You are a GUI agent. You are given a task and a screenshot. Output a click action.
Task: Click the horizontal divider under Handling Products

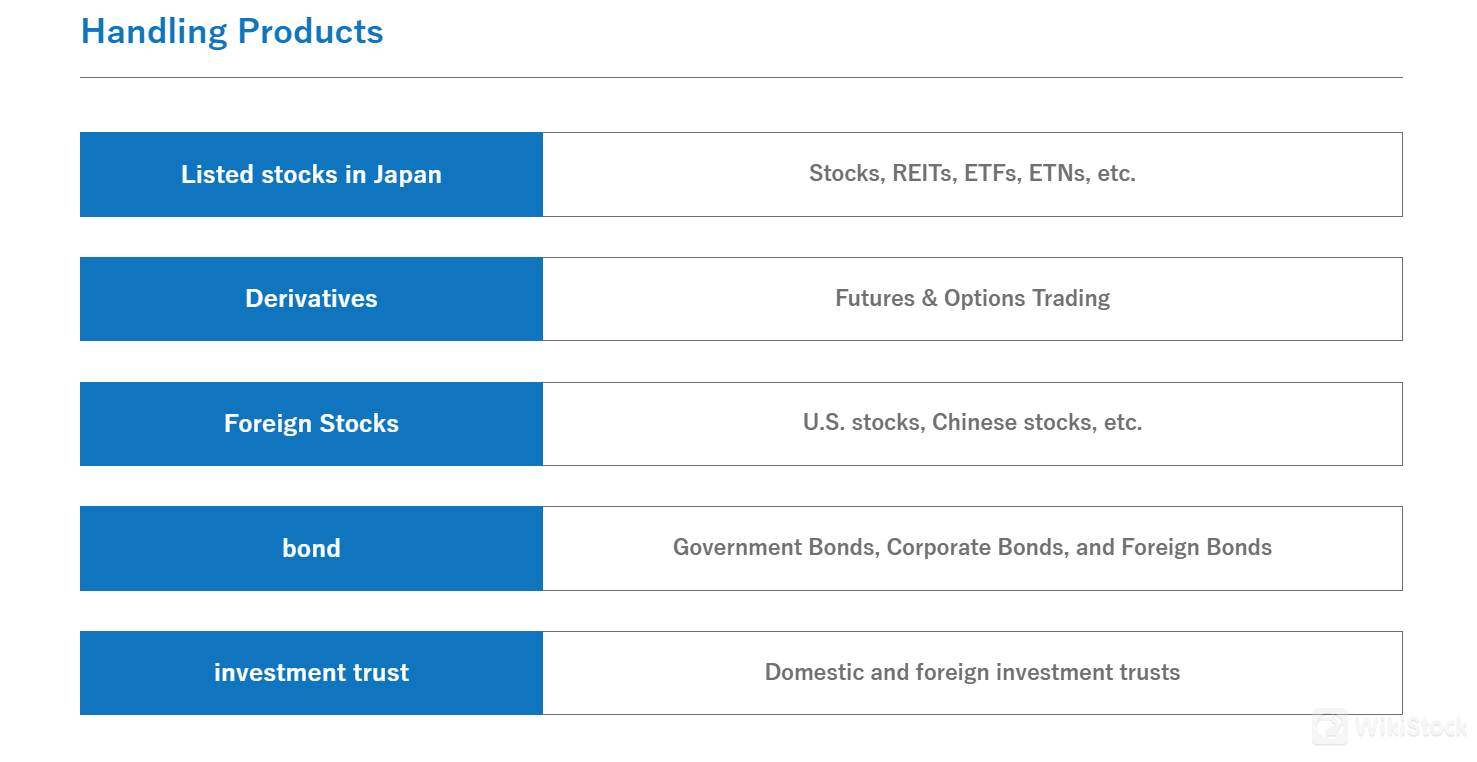point(741,77)
